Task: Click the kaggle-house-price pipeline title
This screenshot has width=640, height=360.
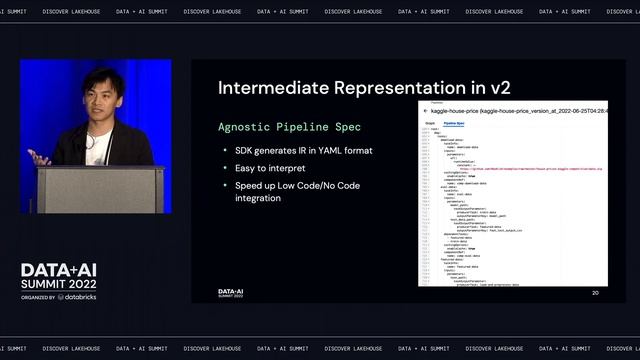Action: tap(519, 111)
